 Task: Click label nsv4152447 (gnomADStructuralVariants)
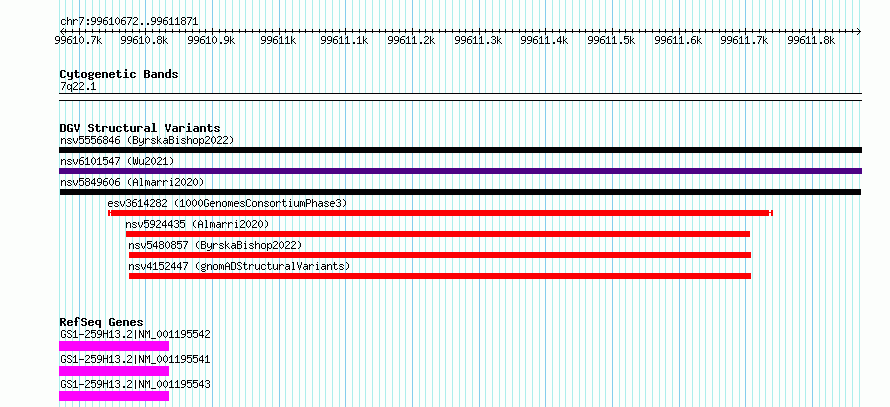(240, 266)
